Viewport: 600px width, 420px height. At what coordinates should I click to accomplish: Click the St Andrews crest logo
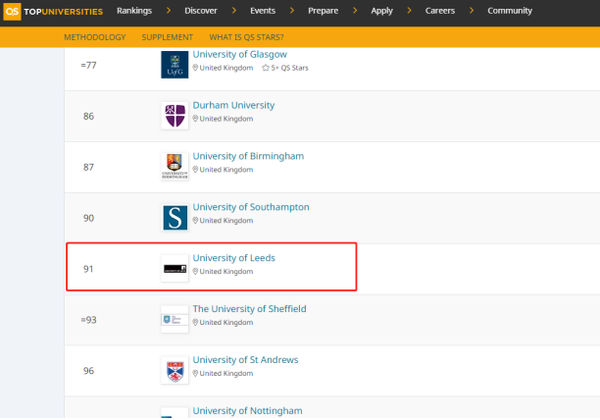coord(174,370)
